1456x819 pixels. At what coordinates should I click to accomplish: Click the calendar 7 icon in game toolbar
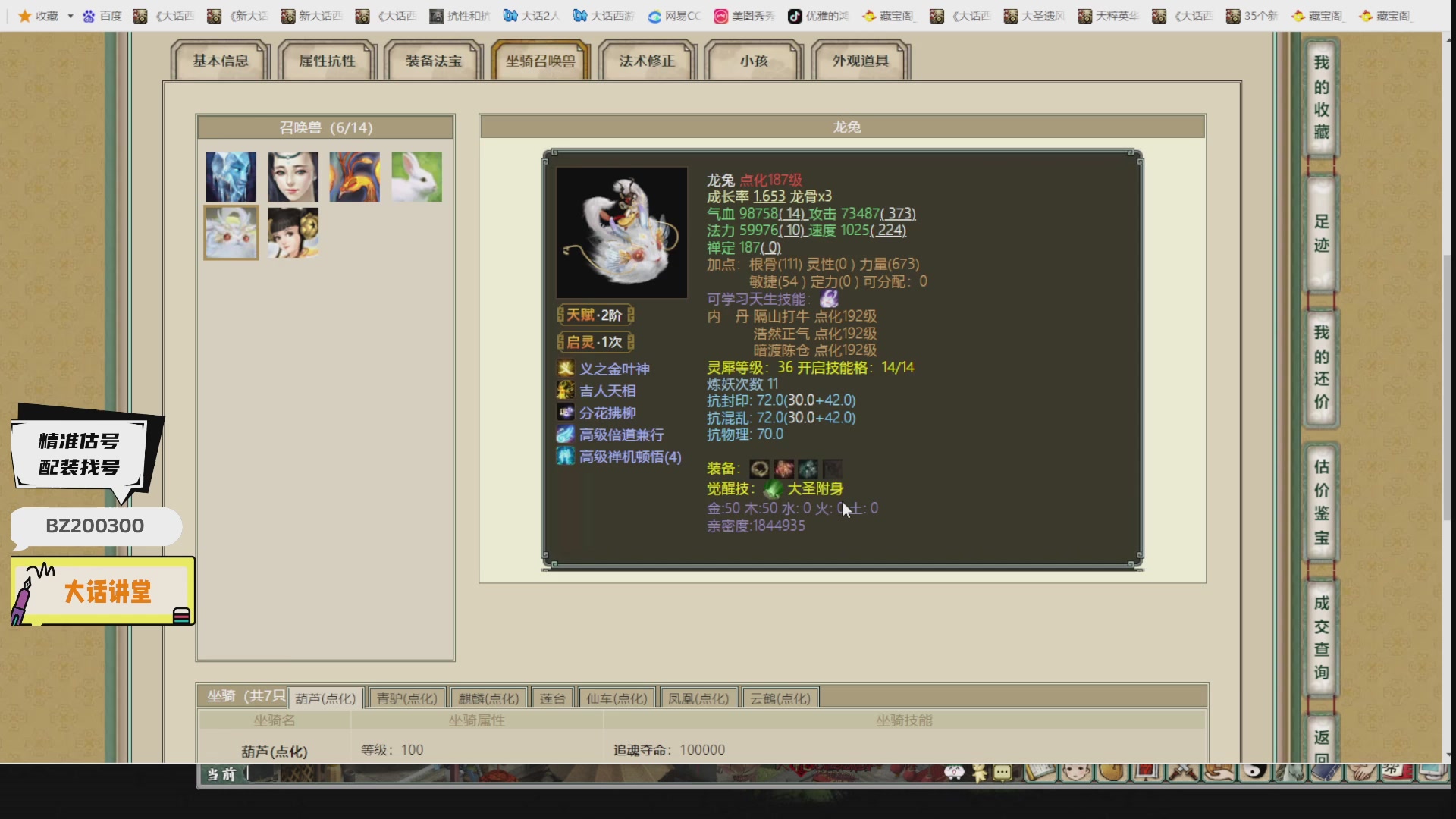pyautogui.click(x=1146, y=772)
